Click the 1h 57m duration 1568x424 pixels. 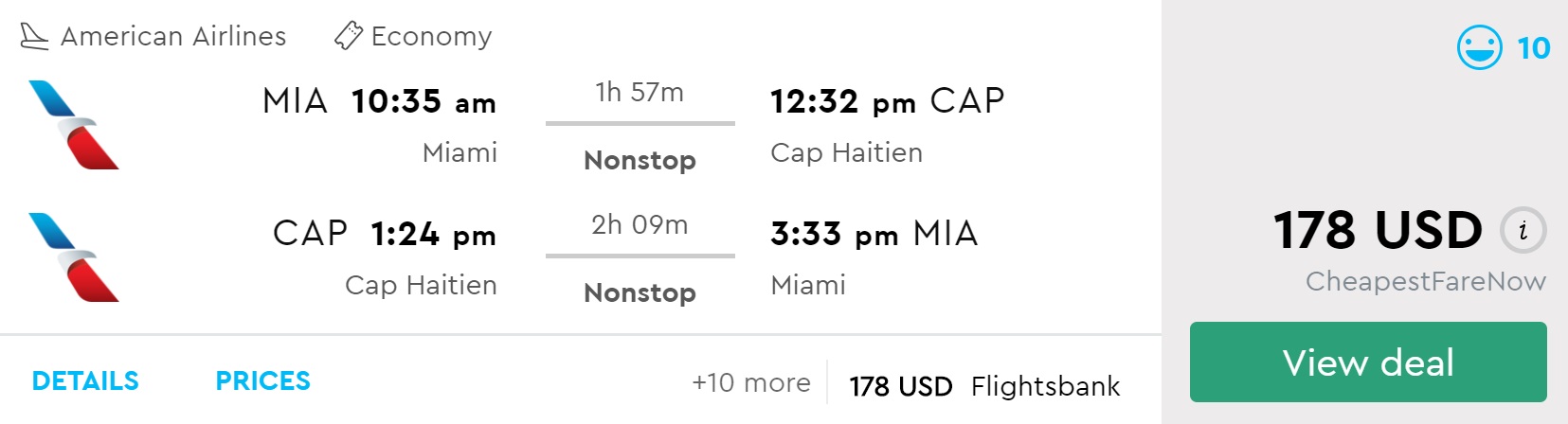[x=640, y=93]
